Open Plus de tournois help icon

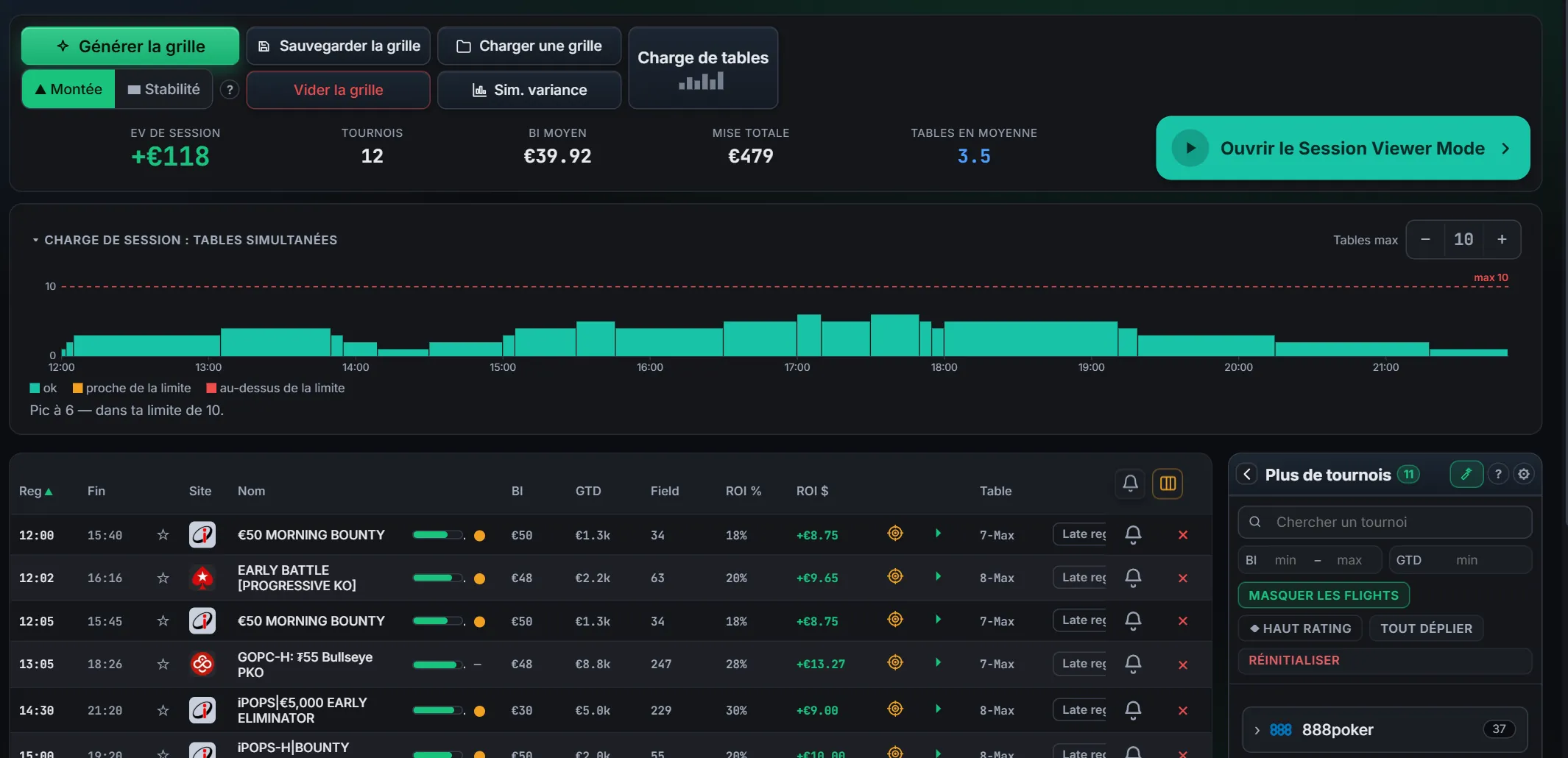click(x=1498, y=475)
